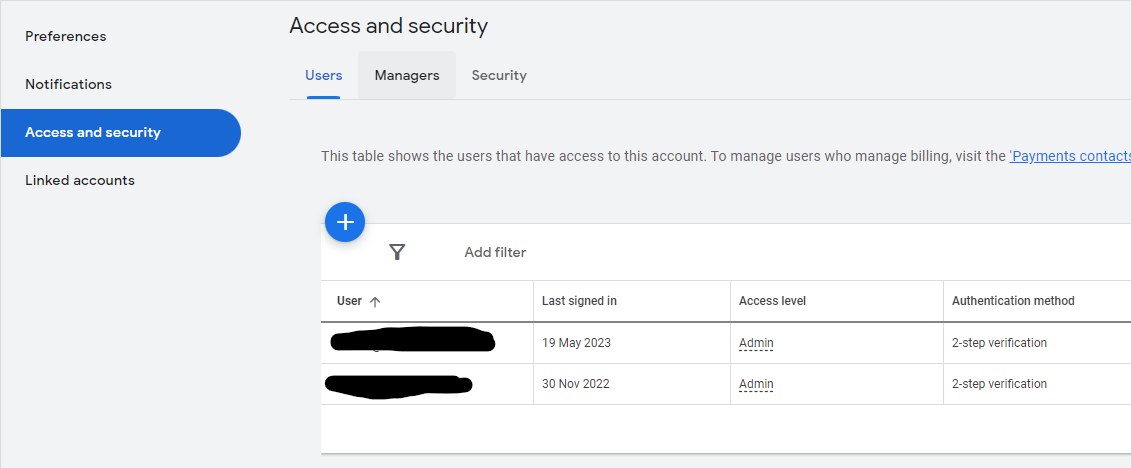Click the Last signed in column header

pyautogui.click(x=579, y=301)
